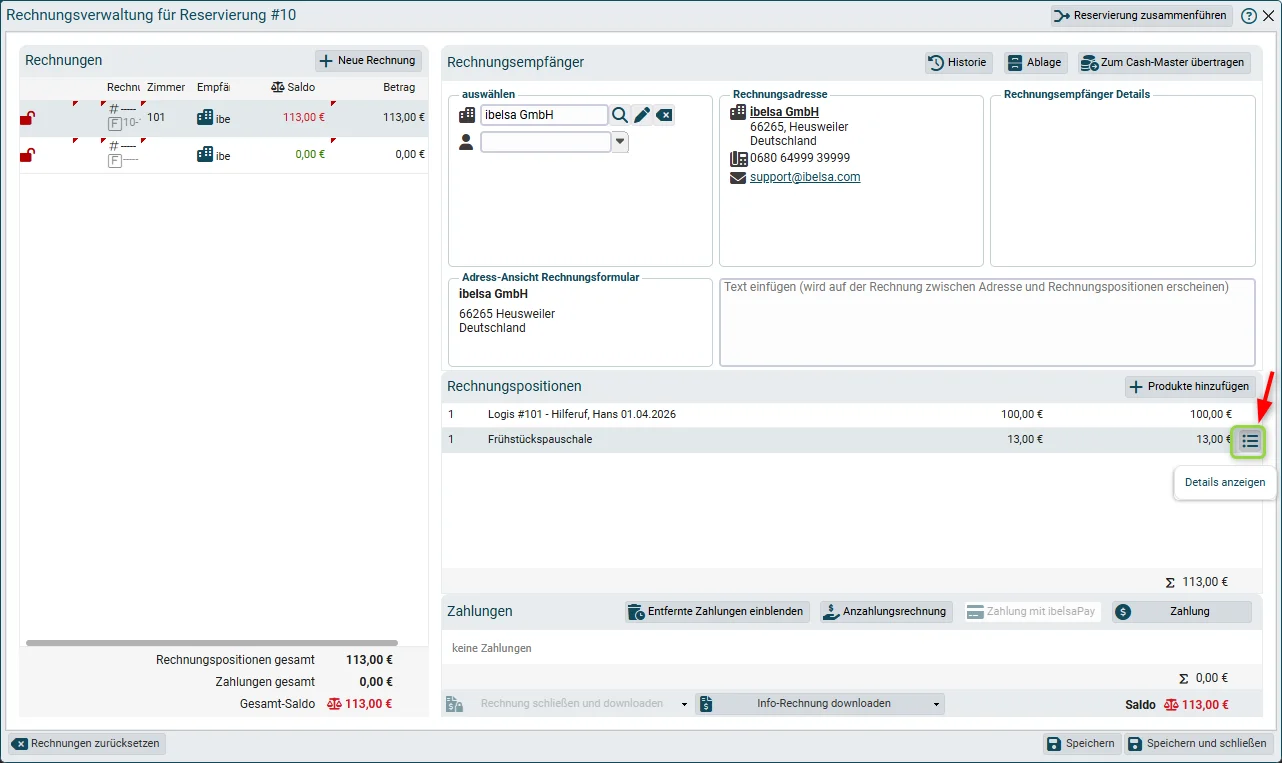This screenshot has width=1282, height=763.
Task: Click the magnifier search icon beside ibelsa GmbH
Action: 620,115
